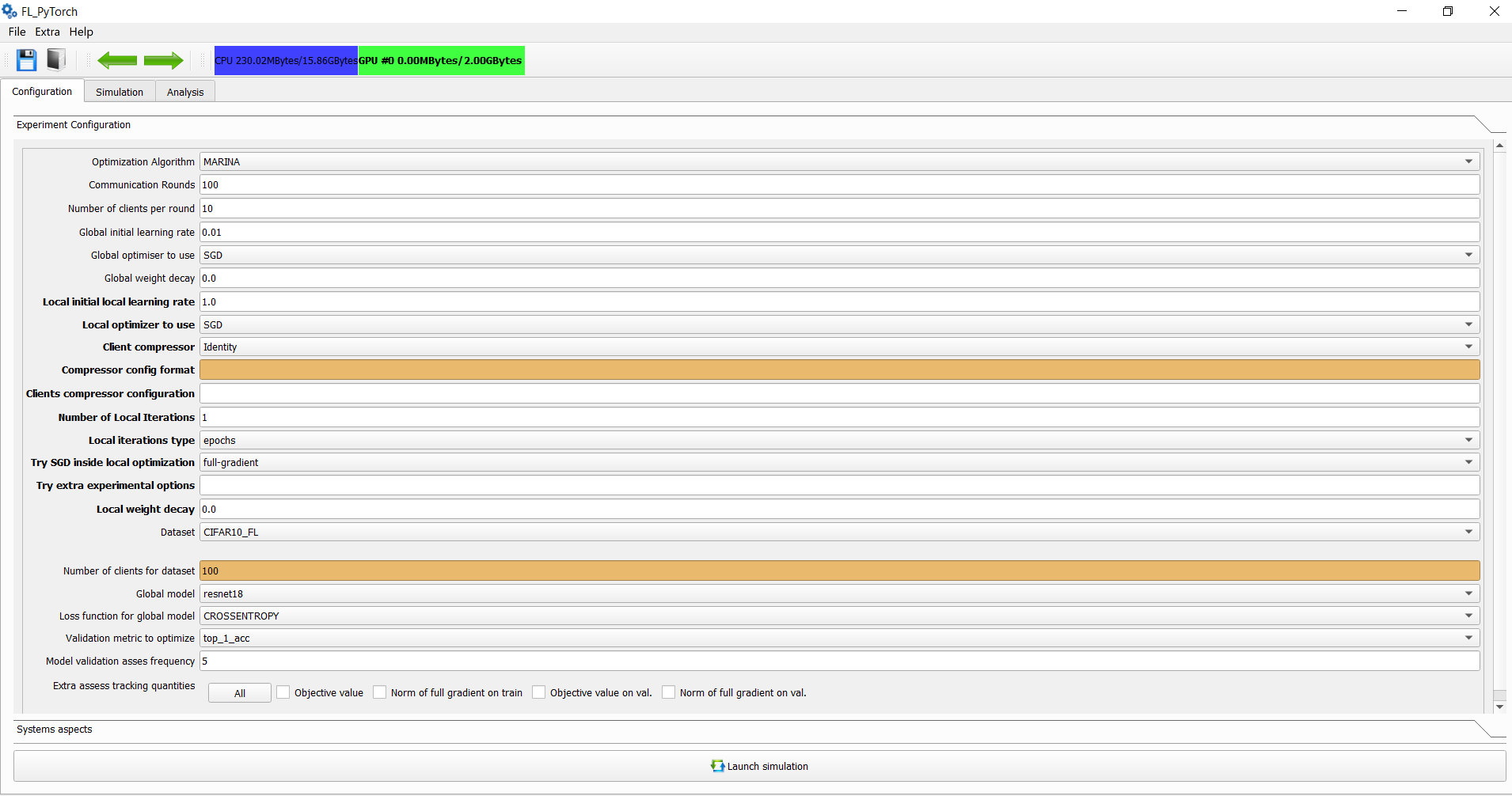Click the Local weight decay field
This screenshot has height=796, width=1512.
pyautogui.click(x=839, y=509)
